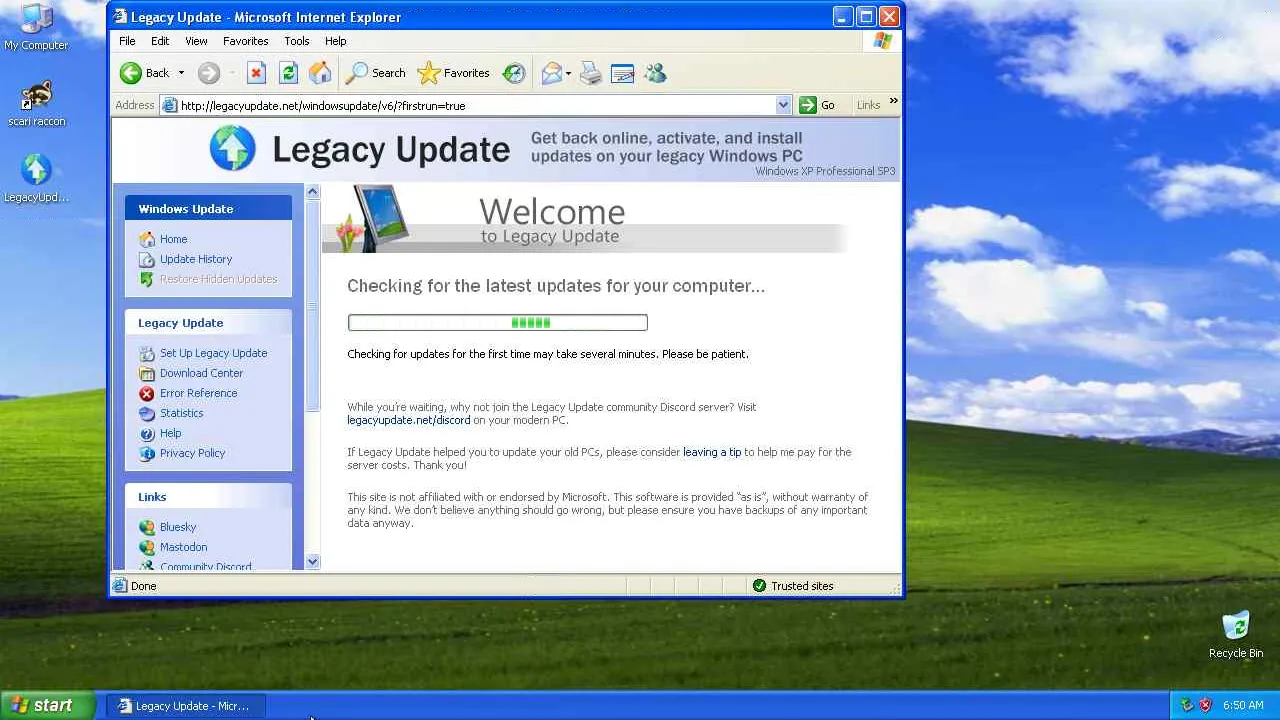Image resolution: width=1280 pixels, height=720 pixels.
Task: Go to the browser Home page icon
Action: 320,73
